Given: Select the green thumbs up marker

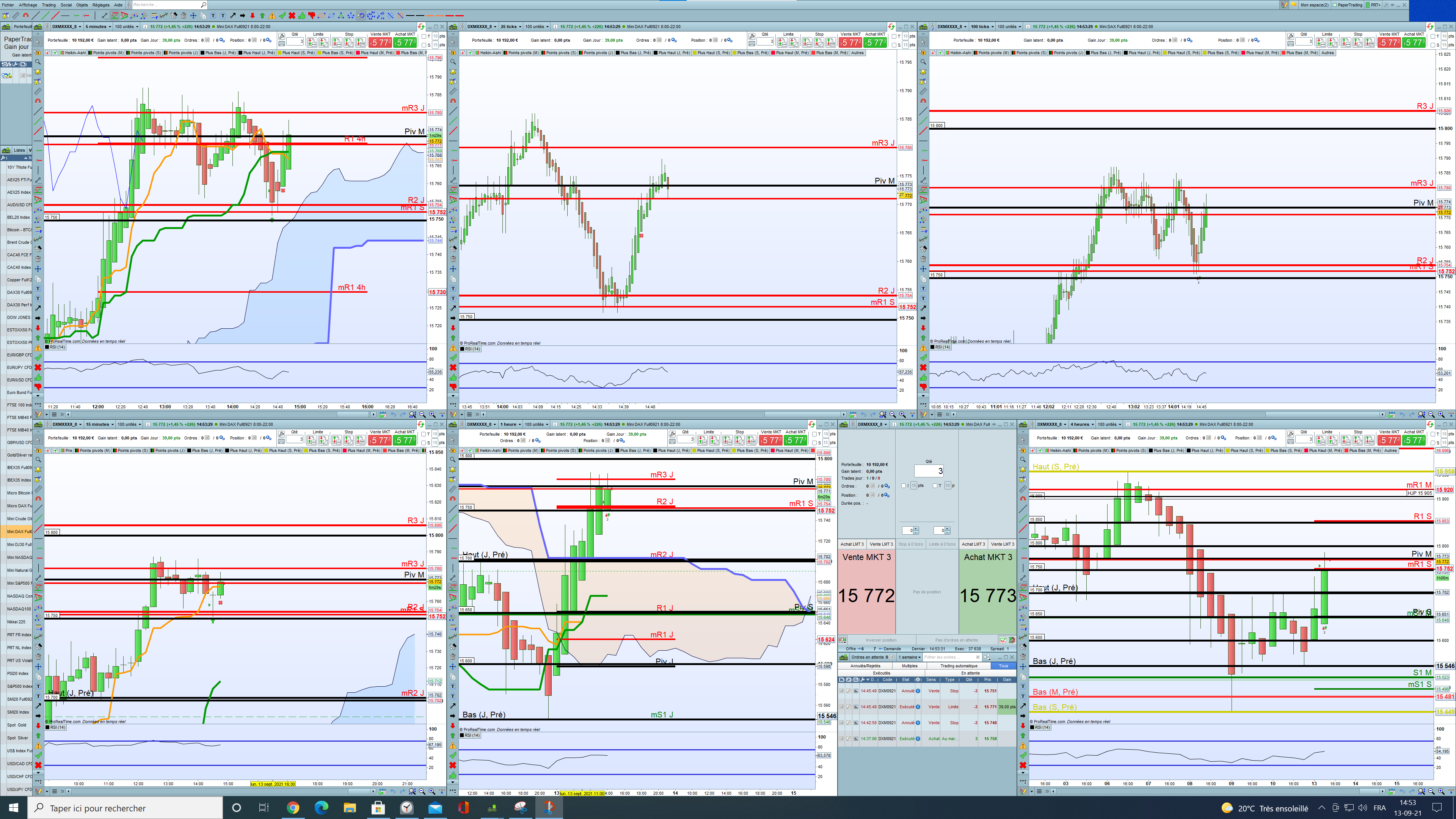Looking at the screenshot, I should (x=302, y=16).
